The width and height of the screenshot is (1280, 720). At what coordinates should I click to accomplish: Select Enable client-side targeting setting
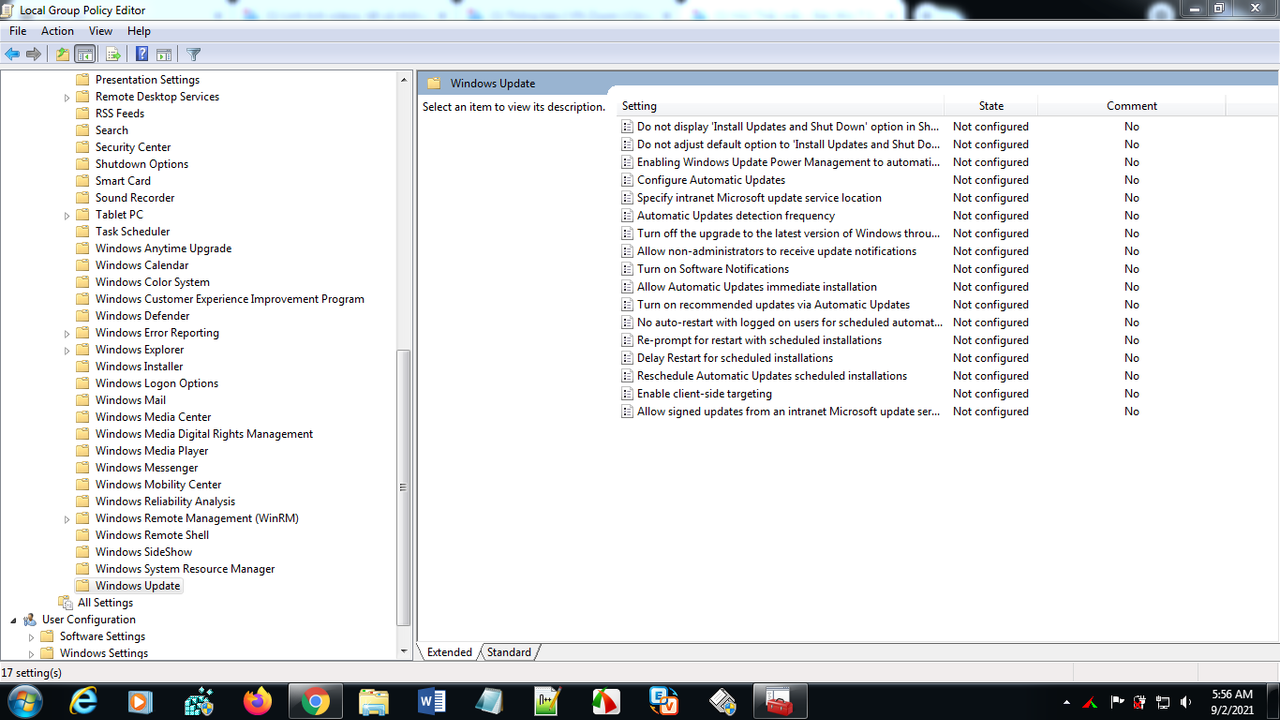point(704,394)
